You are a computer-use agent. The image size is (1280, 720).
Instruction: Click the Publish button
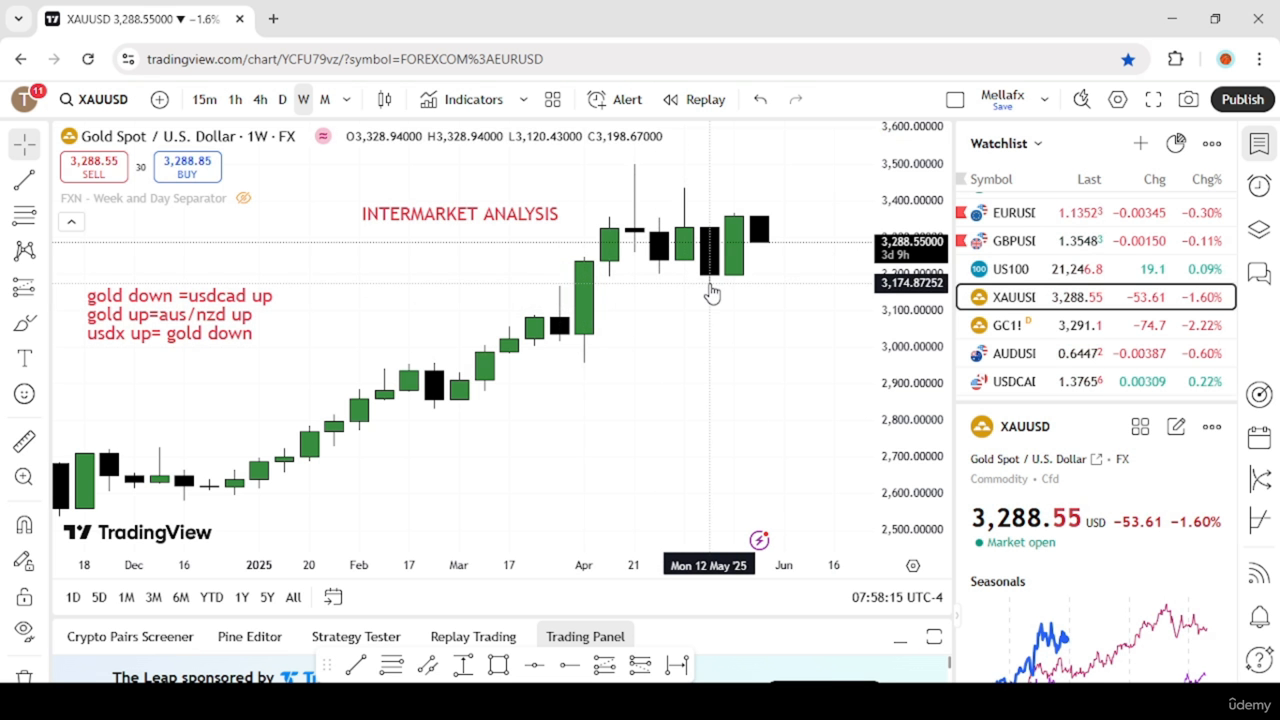click(x=1242, y=99)
